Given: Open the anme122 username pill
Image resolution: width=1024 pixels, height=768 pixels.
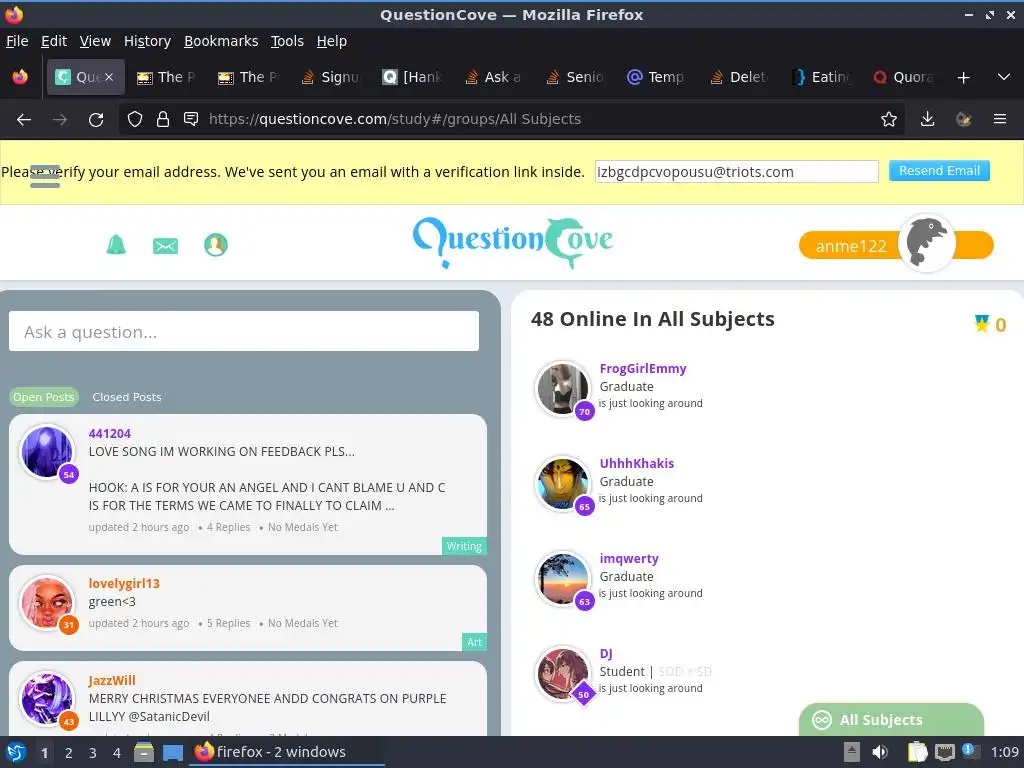Looking at the screenshot, I should pyautogui.click(x=851, y=246).
